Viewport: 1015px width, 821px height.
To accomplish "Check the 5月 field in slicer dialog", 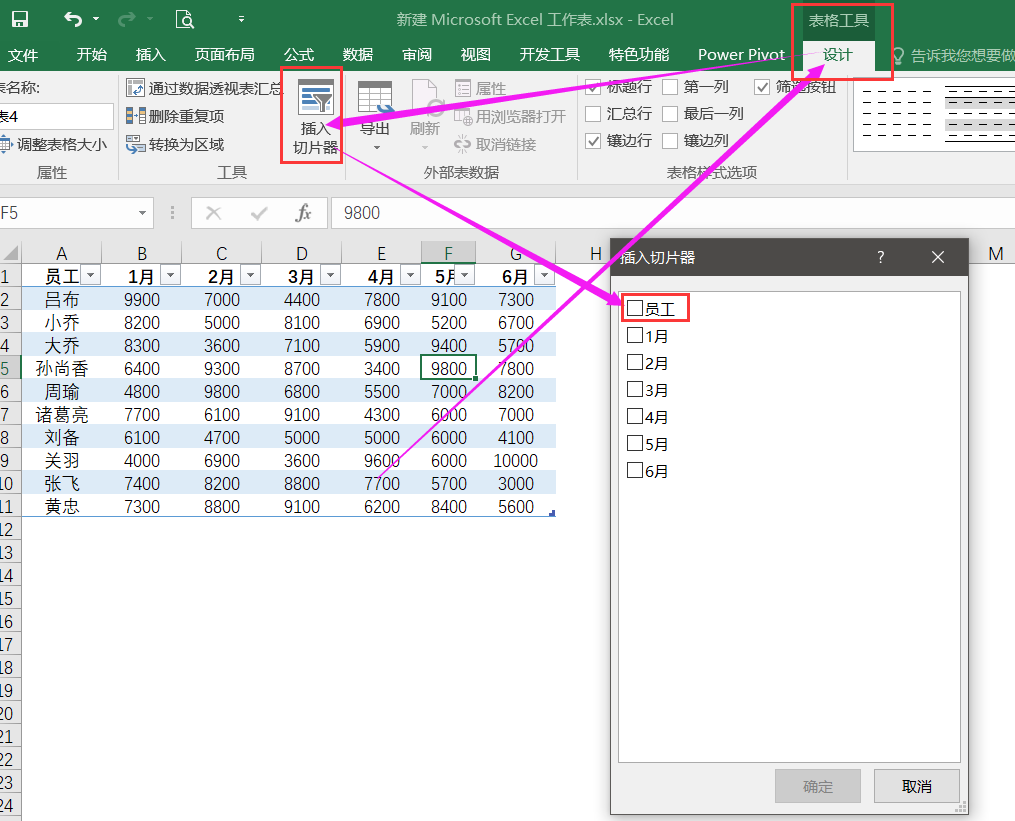I will [635, 443].
